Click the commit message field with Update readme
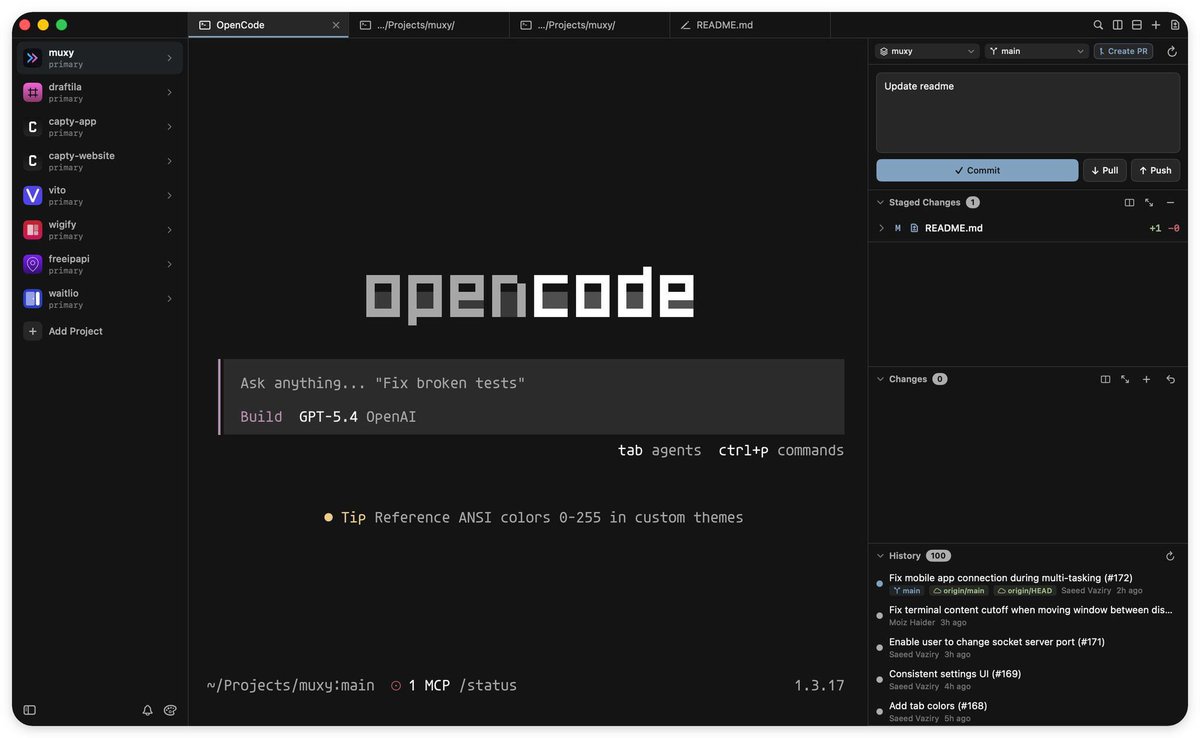Viewport: 1200px width, 738px height. [x=1028, y=112]
